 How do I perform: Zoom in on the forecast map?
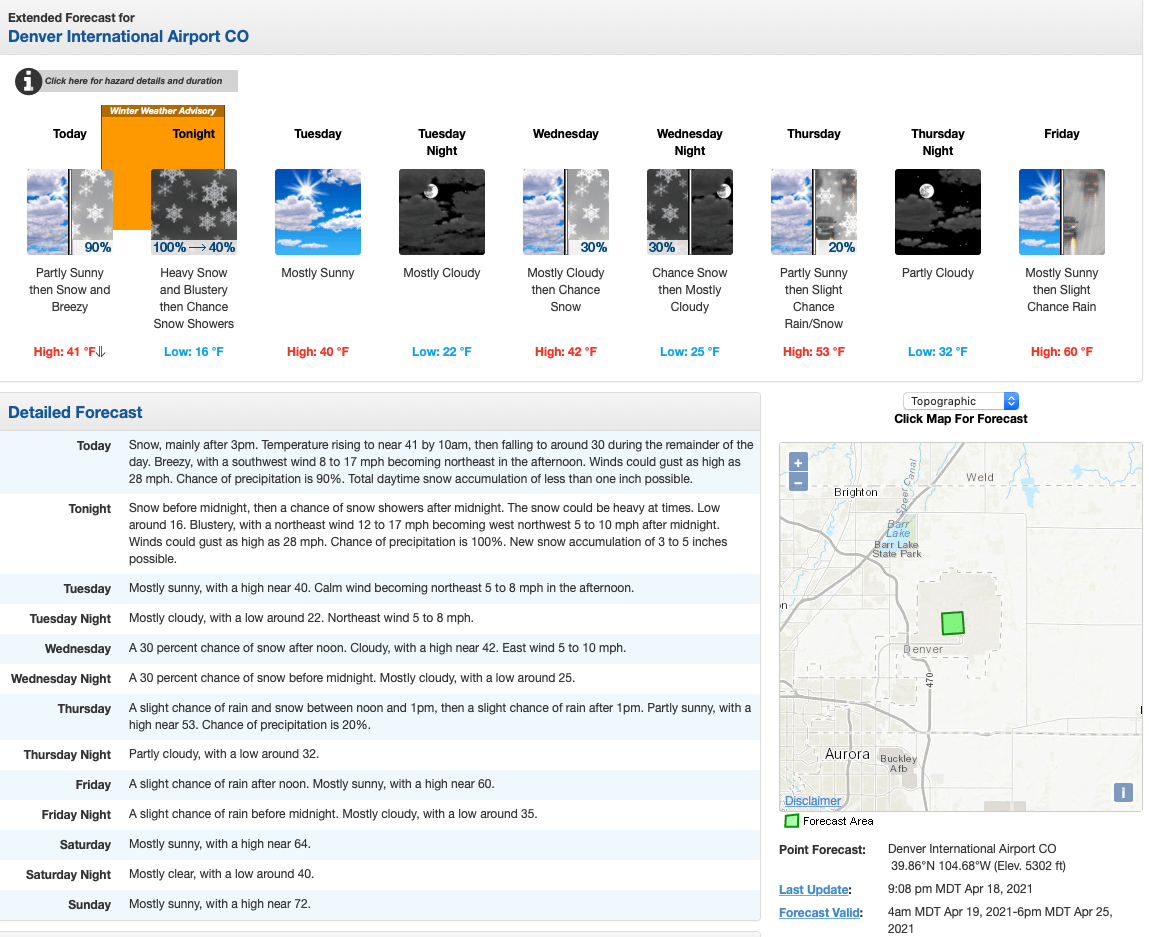click(x=798, y=462)
